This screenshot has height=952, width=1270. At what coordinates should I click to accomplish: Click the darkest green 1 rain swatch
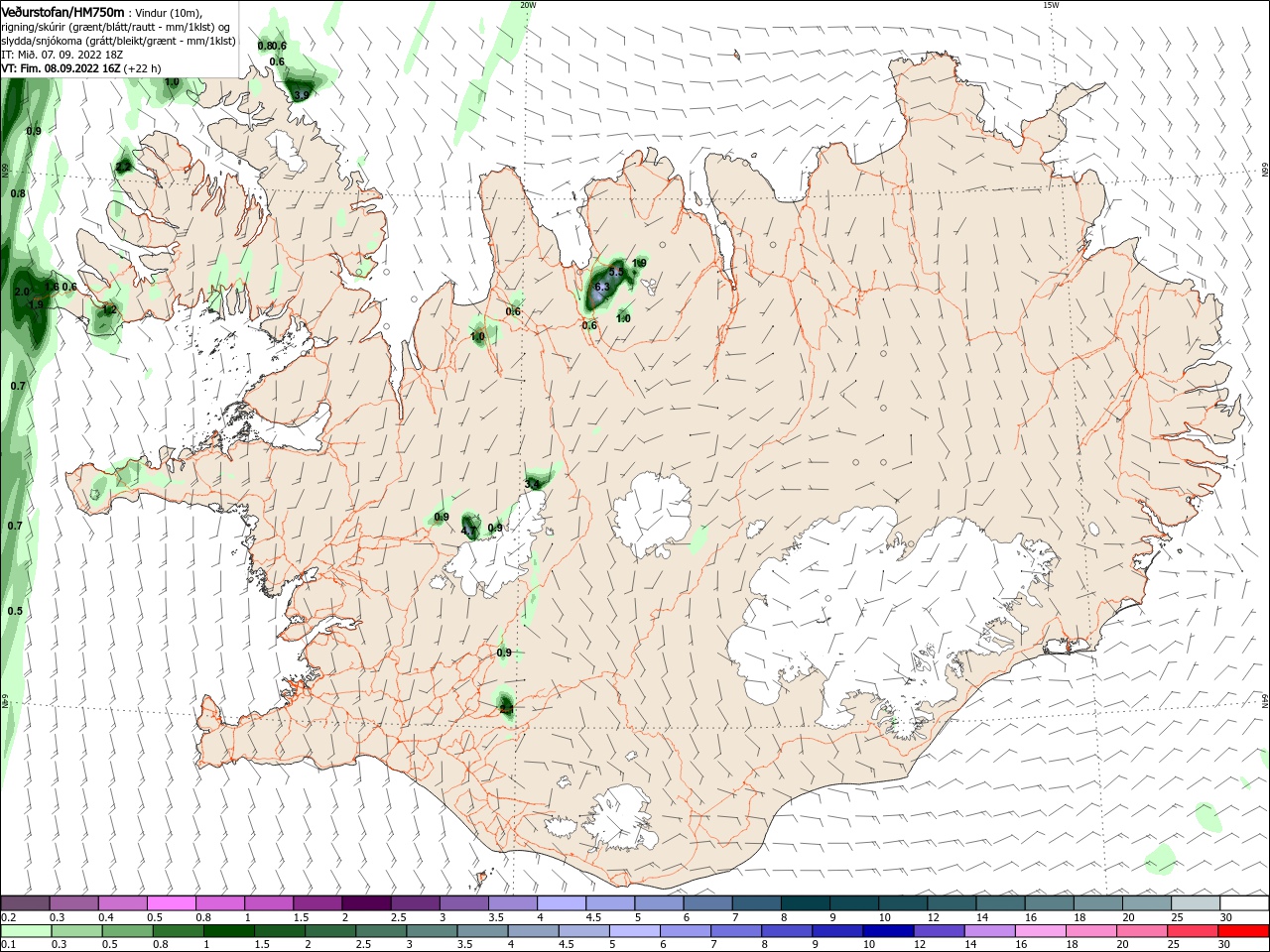pos(229,931)
